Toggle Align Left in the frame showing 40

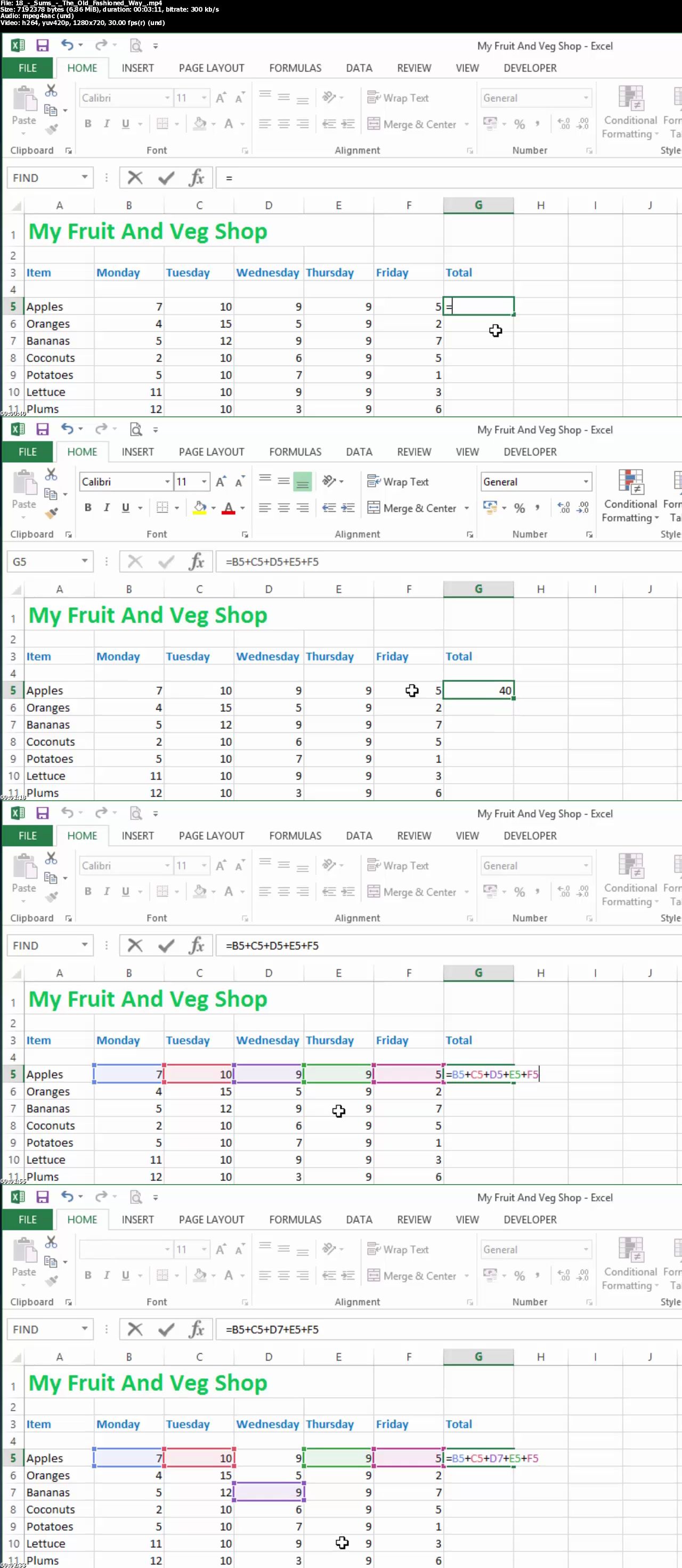(265, 507)
